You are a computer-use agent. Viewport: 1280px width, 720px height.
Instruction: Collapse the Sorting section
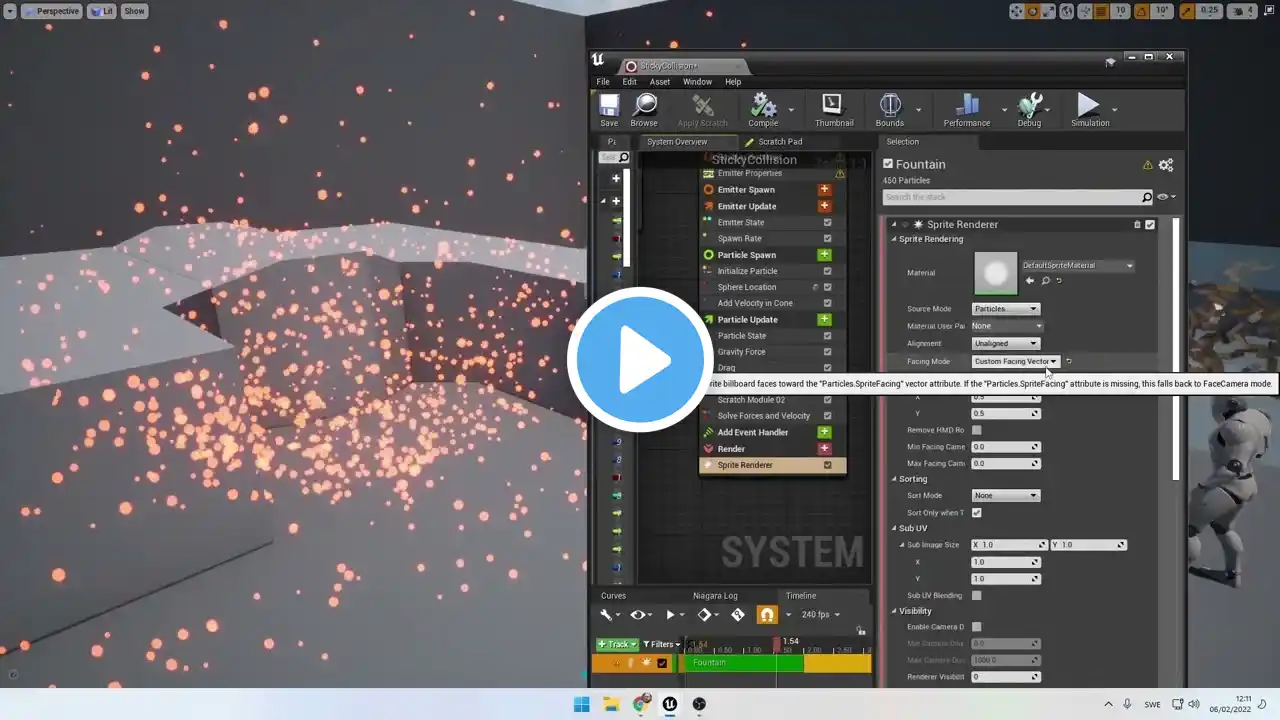pos(895,480)
